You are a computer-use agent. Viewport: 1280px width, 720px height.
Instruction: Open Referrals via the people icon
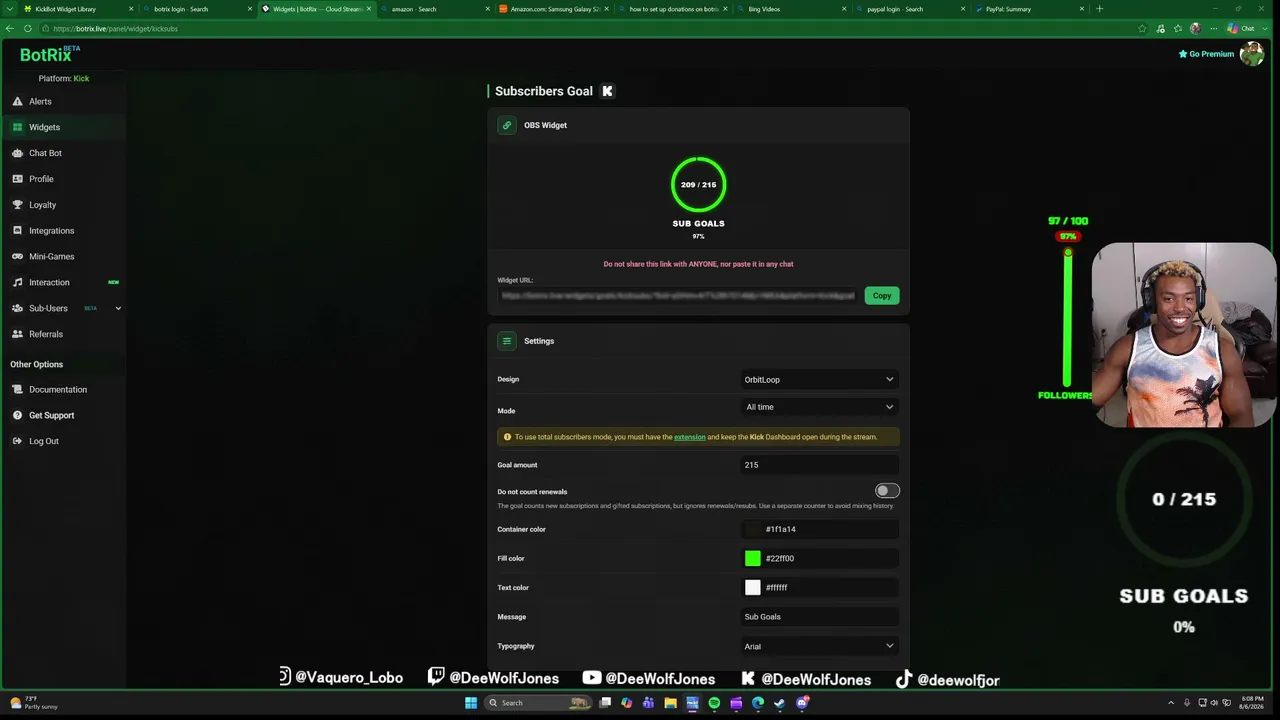coord(17,334)
